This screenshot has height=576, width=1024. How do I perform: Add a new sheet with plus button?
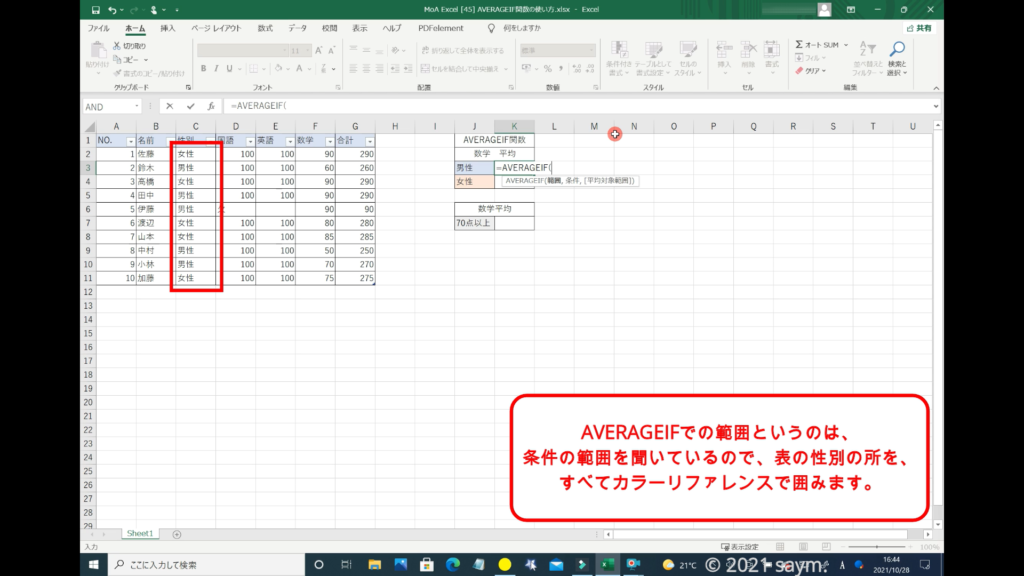[x=177, y=534]
